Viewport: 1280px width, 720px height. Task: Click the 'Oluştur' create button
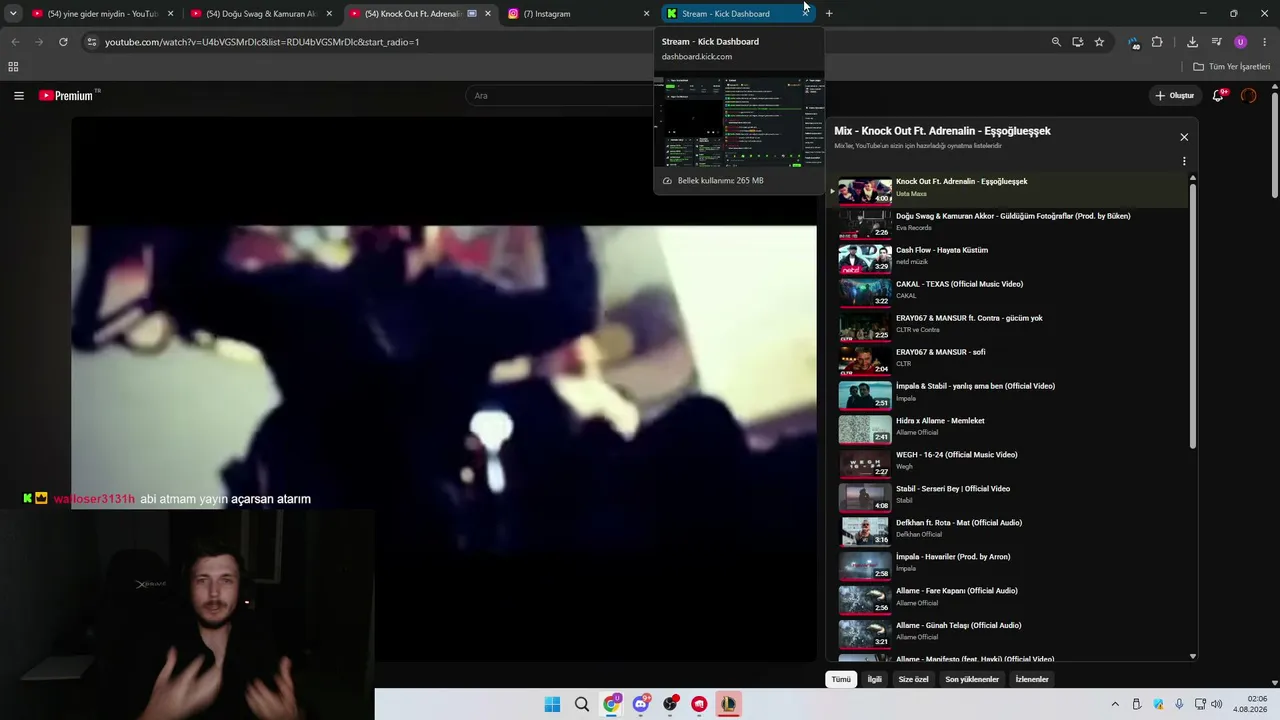coord(1175,96)
